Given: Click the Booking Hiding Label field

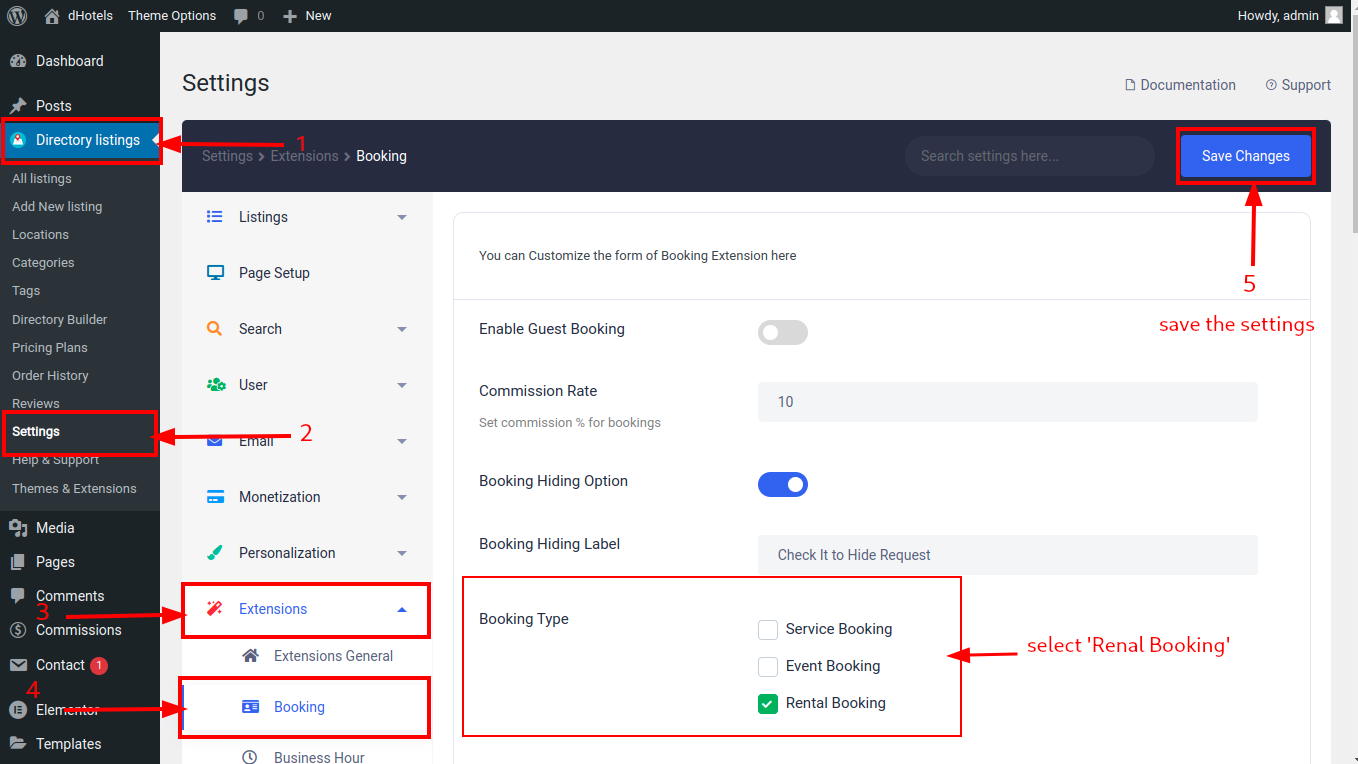Looking at the screenshot, I should pyautogui.click(x=1008, y=555).
